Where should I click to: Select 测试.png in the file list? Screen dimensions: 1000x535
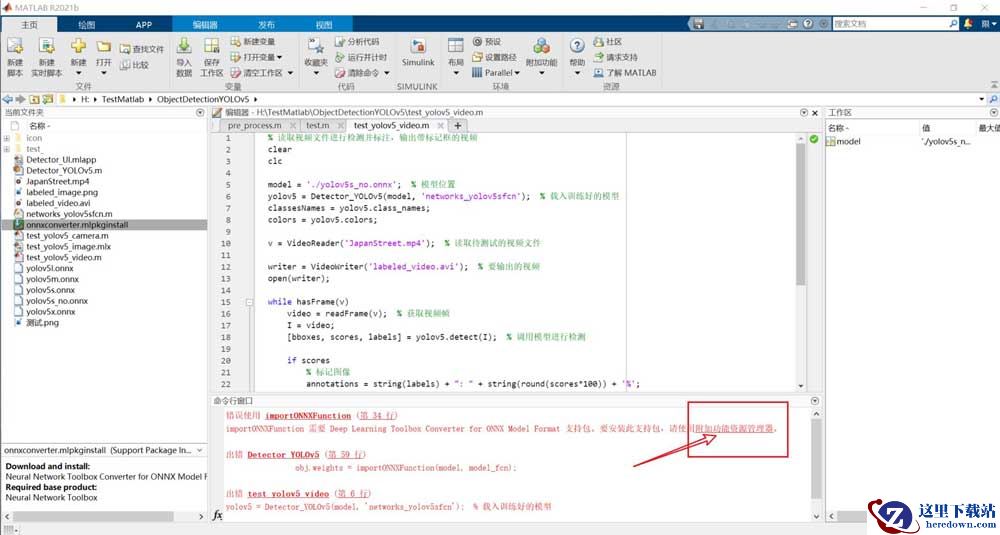click(x=42, y=322)
